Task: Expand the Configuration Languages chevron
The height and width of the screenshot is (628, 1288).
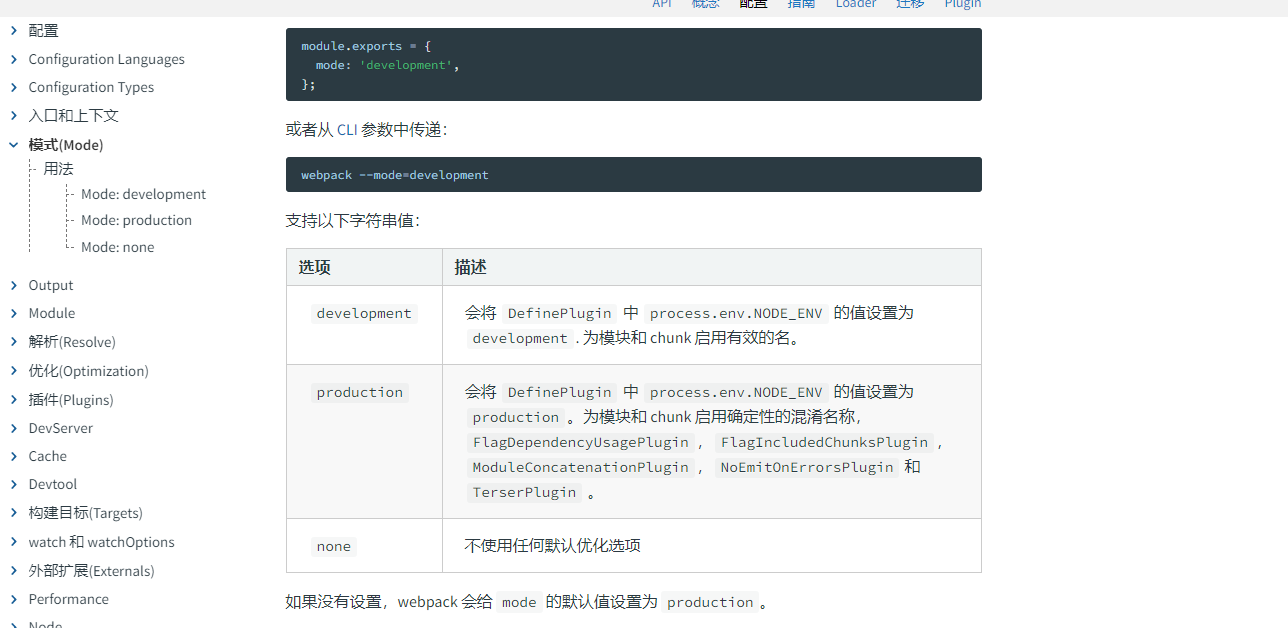Action: coord(14,59)
